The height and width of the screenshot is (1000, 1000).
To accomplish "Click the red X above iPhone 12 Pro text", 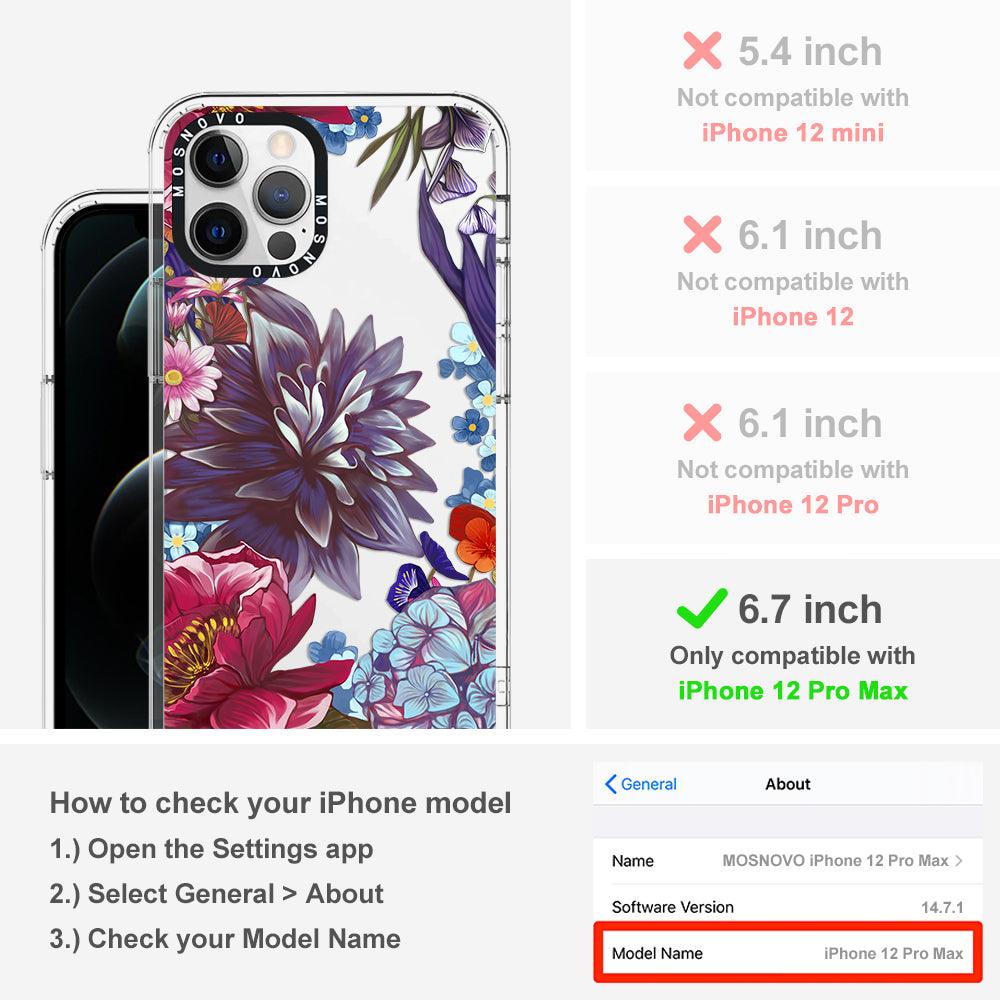I will (702, 422).
